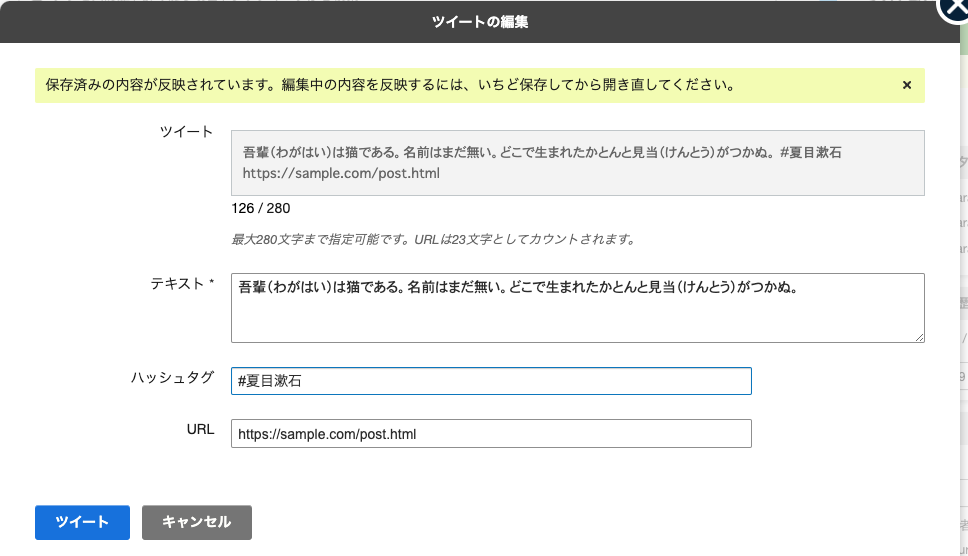Click the gray read-only tweet preview box
Screen dimensions: 968x556
[x=577, y=163]
